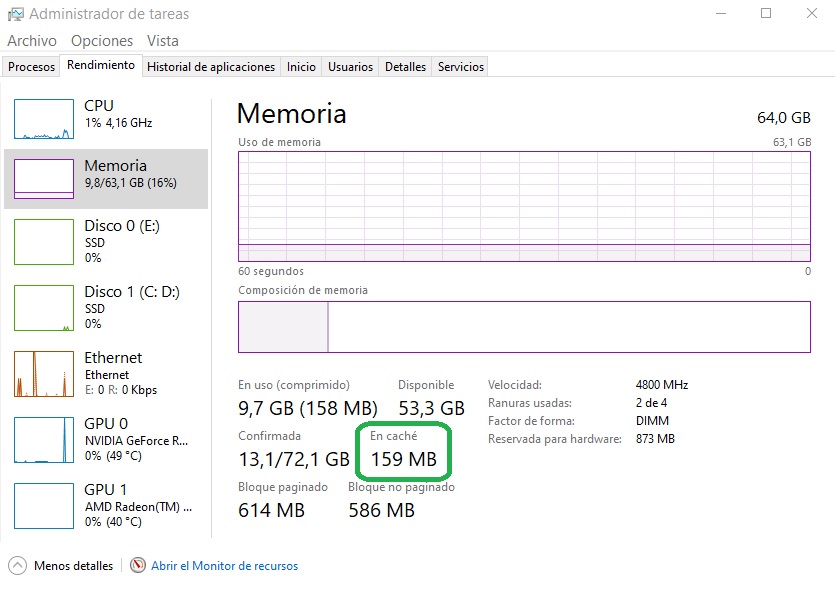Click 'E: 0 R: 0 Kbps' Ethernet text

click(x=121, y=390)
